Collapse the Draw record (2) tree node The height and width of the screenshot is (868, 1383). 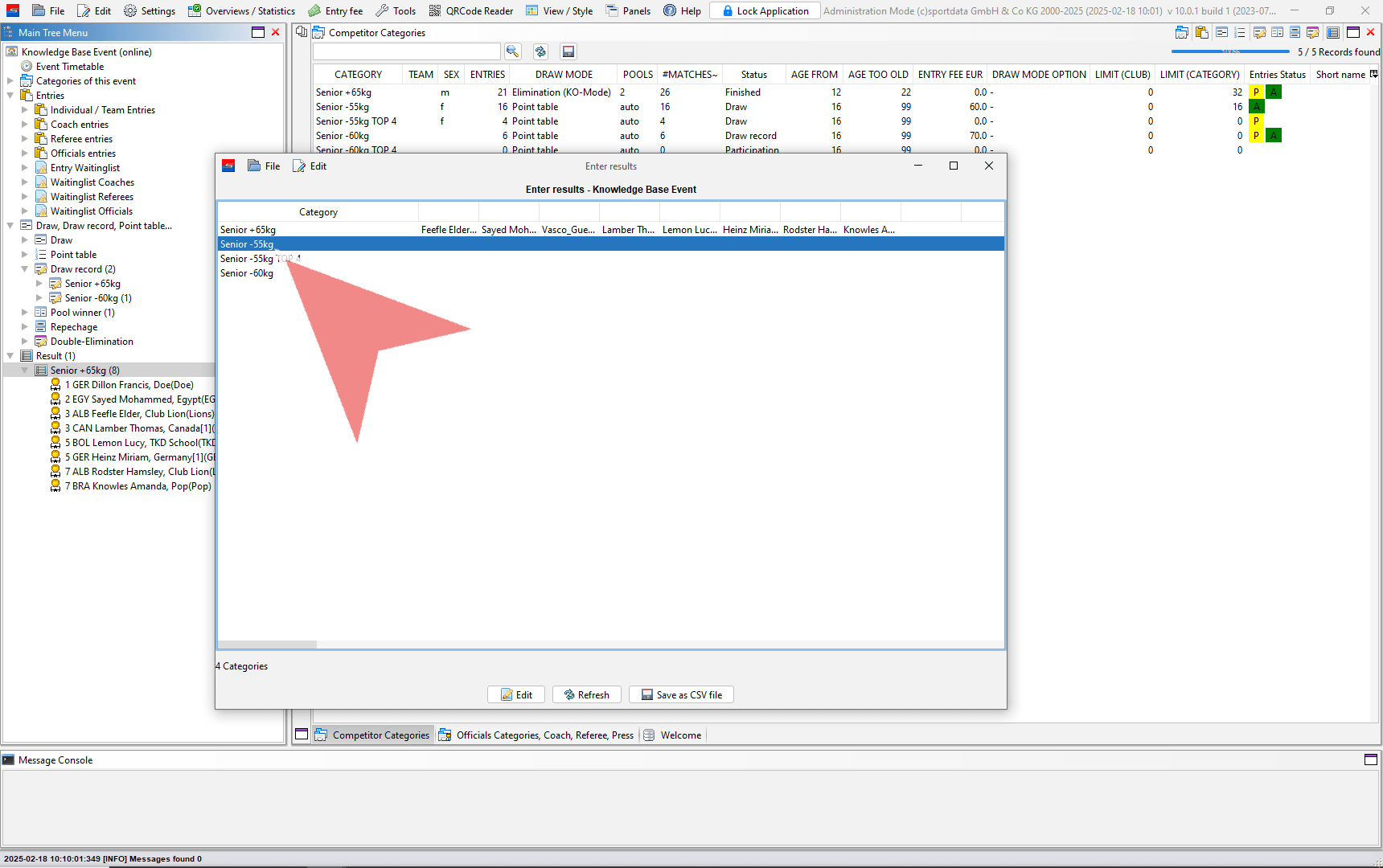(x=25, y=269)
